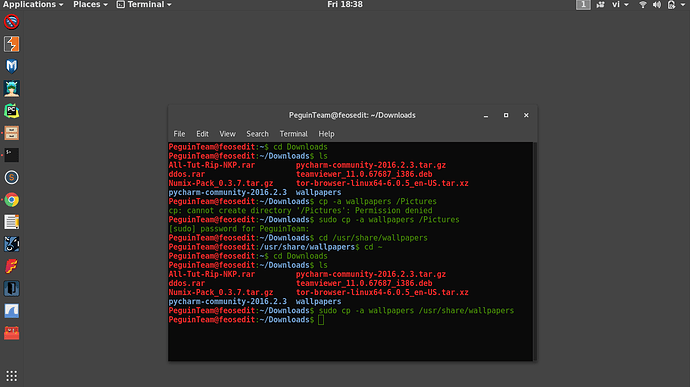Maximize the terminal window
Screen dimensions: 690x387
(506, 115)
